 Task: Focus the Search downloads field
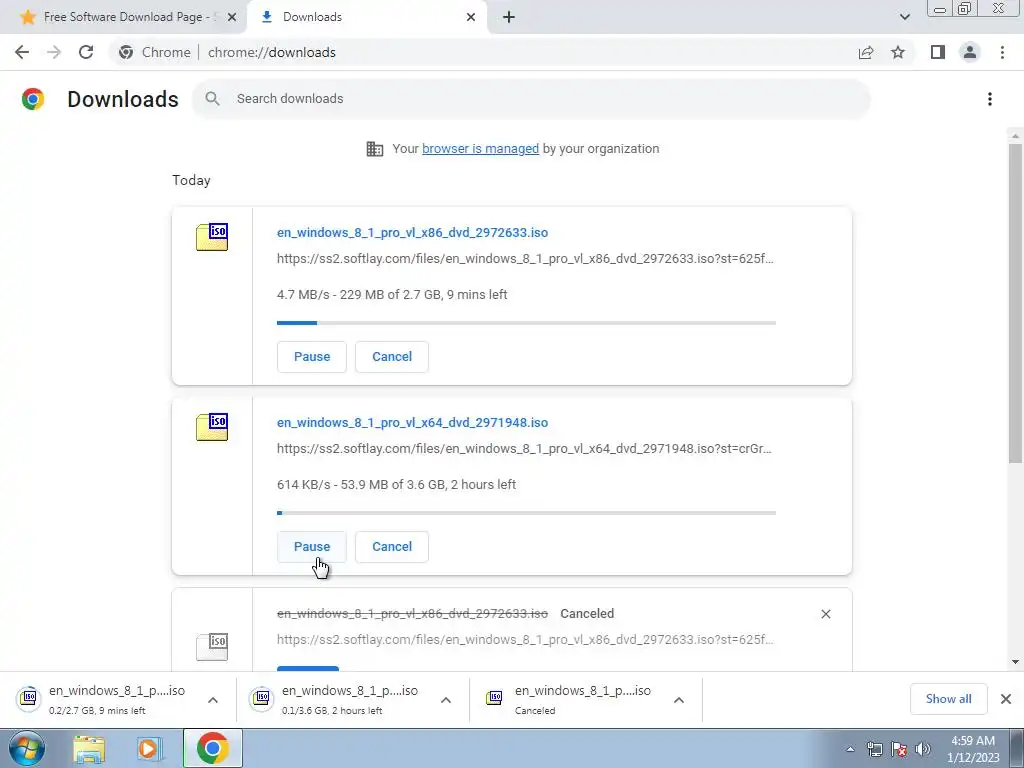531,99
